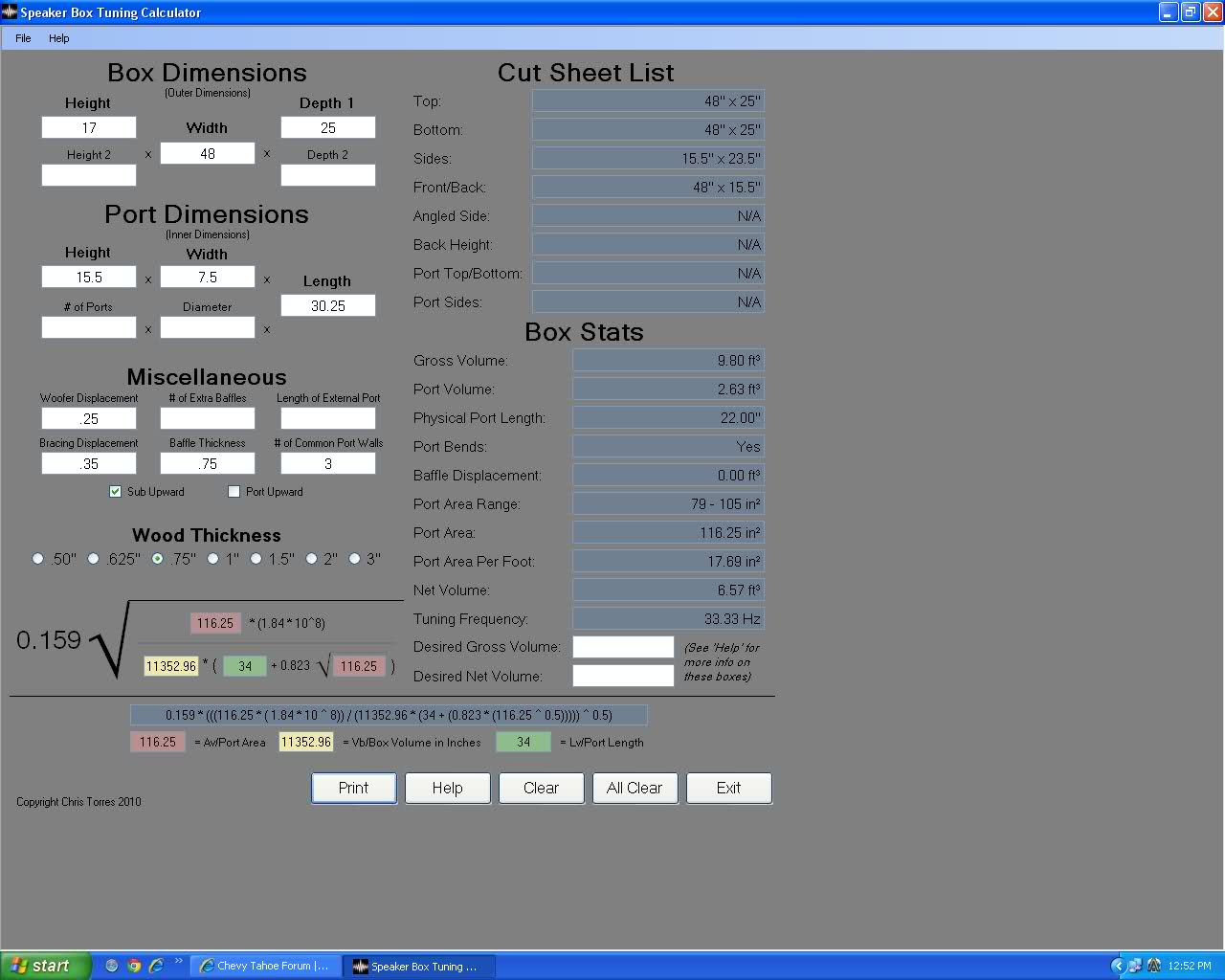The image size is (1225, 980).
Task: Click the # of Extra Baffles field
Action: [208, 418]
